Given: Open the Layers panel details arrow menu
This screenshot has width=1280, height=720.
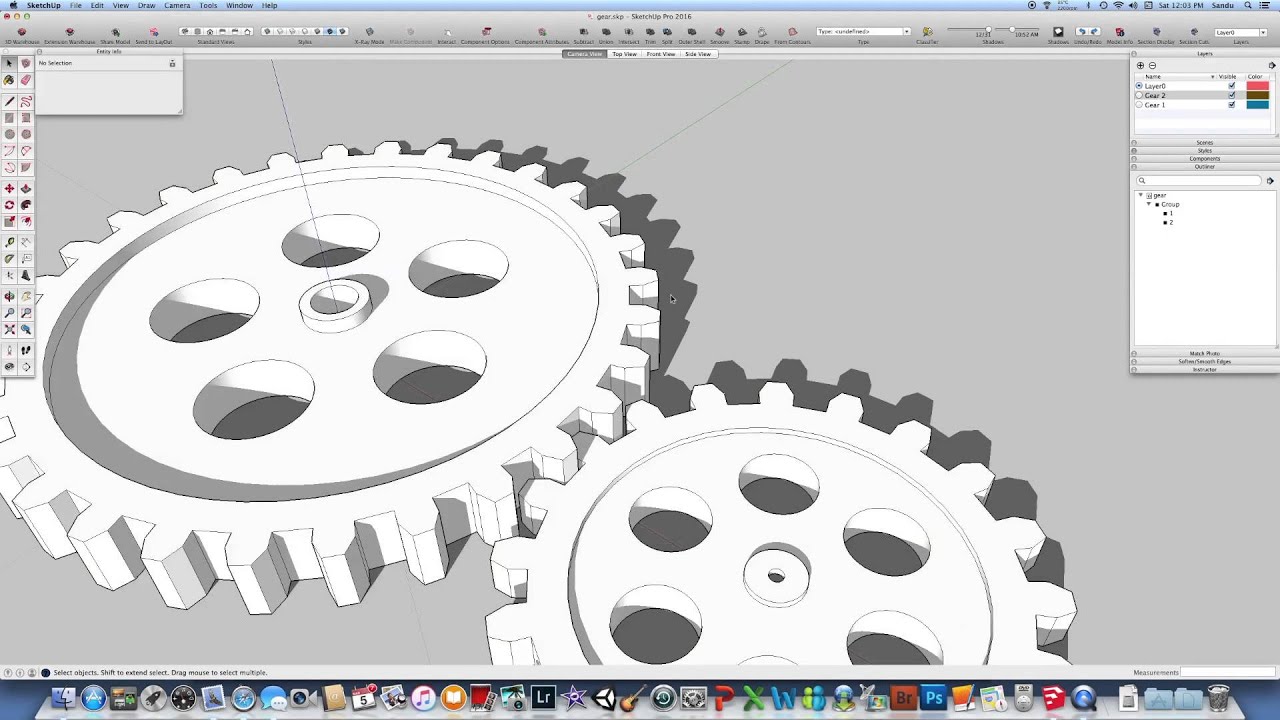Looking at the screenshot, I should tap(1271, 65).
